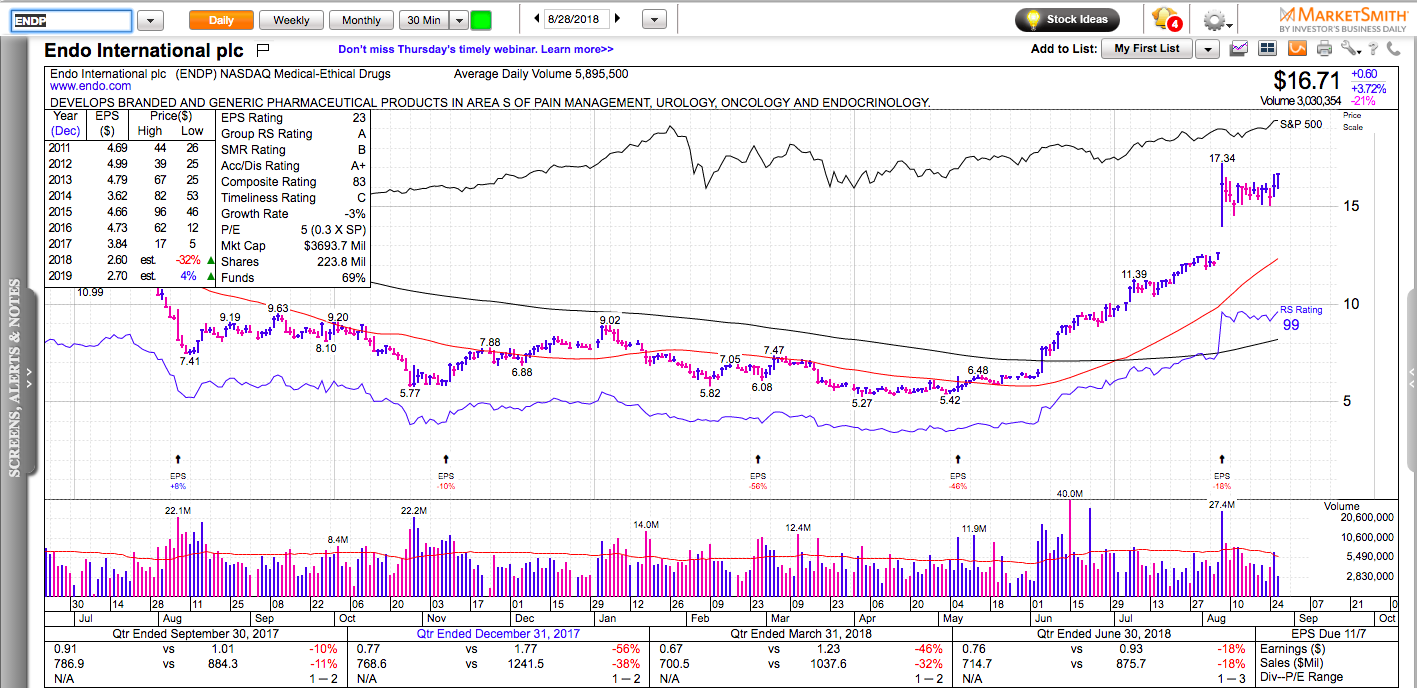Open the symbol history dropdown next to ENDP

point(150,20)
